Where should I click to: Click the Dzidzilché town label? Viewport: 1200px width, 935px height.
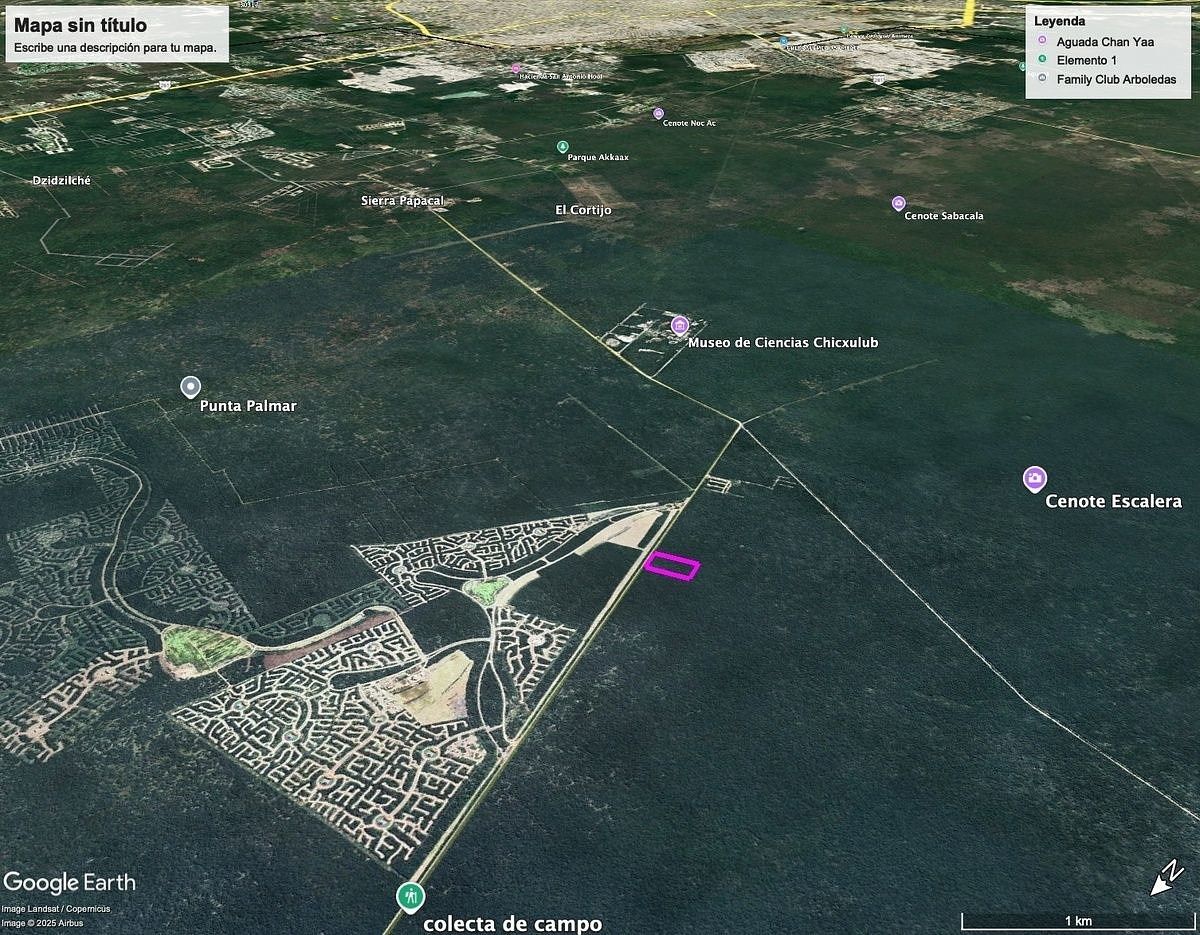(x=61, y=181)
